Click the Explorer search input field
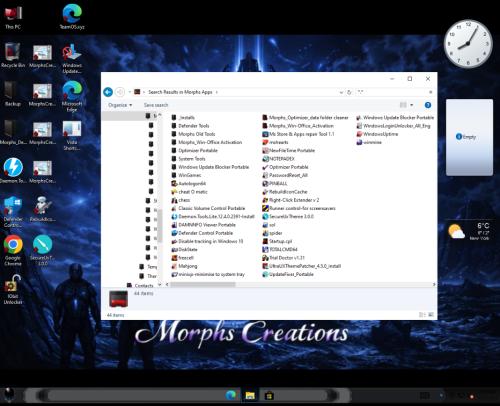Screen dimensions: 500x406 (x=392, y=92)
